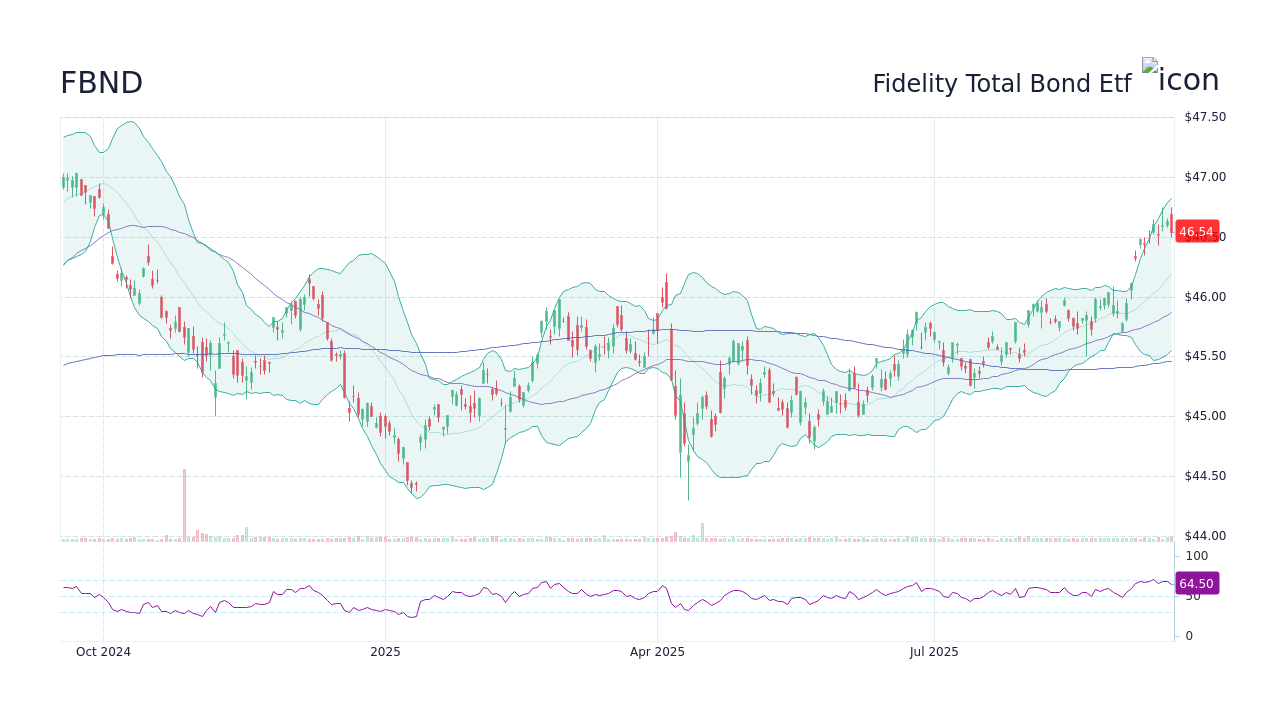Click the 0 scale label on RSI panel
Viewport: 1280px width, 720px height.
1188,635
